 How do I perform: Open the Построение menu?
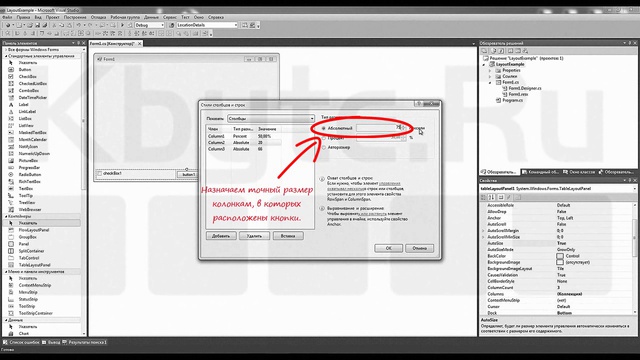75,18
